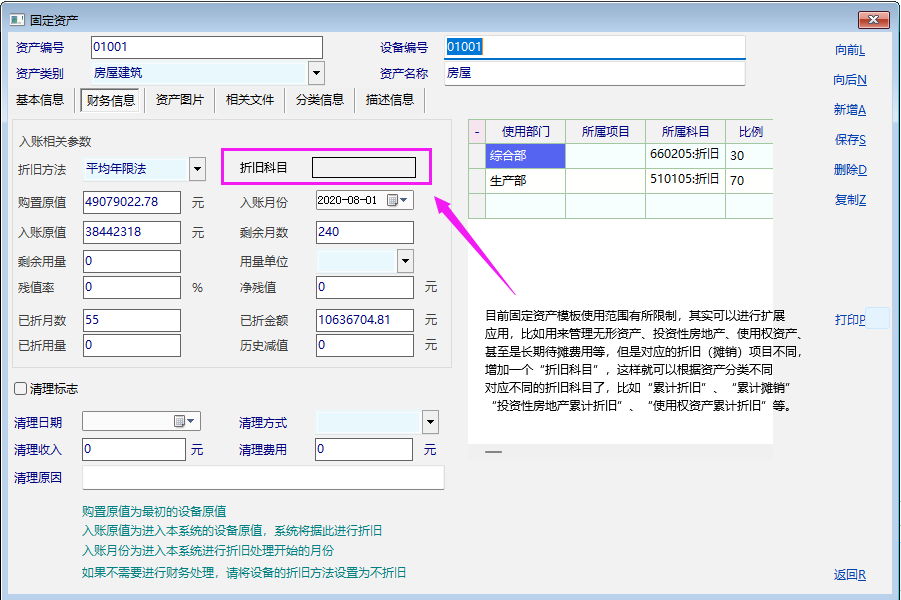The width and height of the screenshot is (901, 600).
Task: Click the 保存S button
Action: pyautogui.click(x=849, y=140)
